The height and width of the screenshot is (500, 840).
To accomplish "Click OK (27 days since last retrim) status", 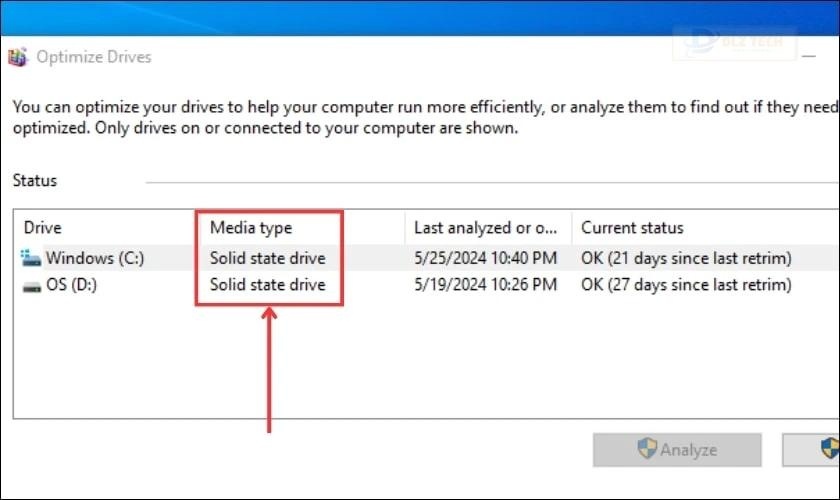I will click(686, 285).
